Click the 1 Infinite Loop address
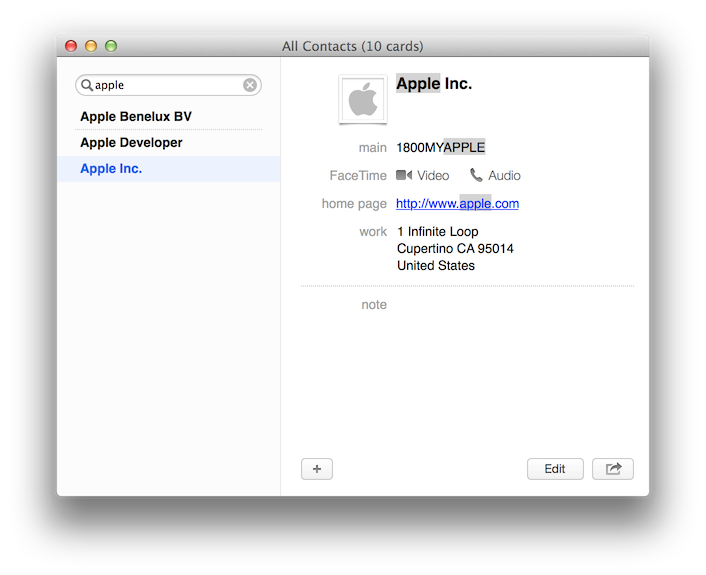 click(x=455, y=249)
